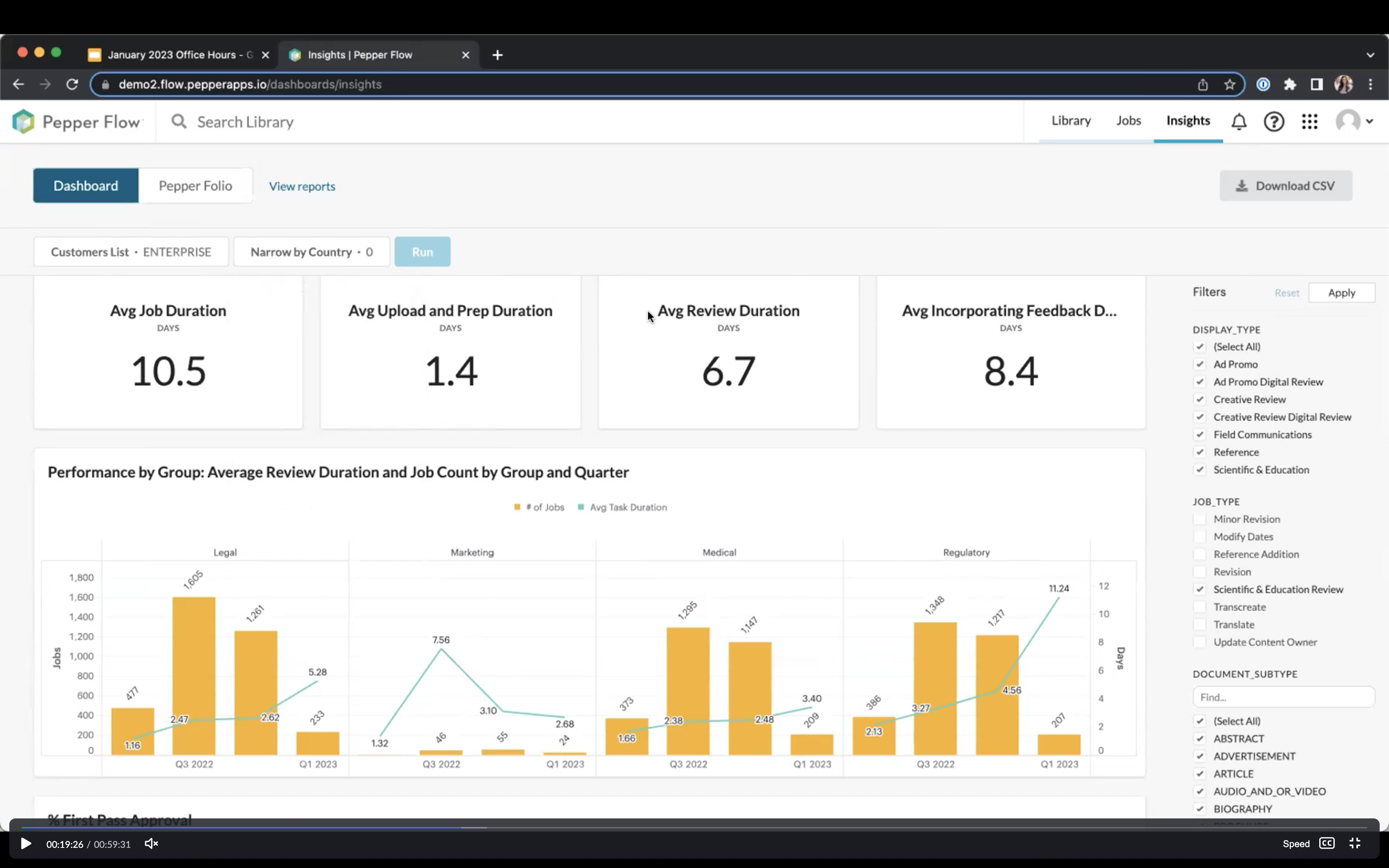Image resolution: width=1389 pixels, height=868 pixels.
Task: Check Translate job type
Action: [1199, 625]
